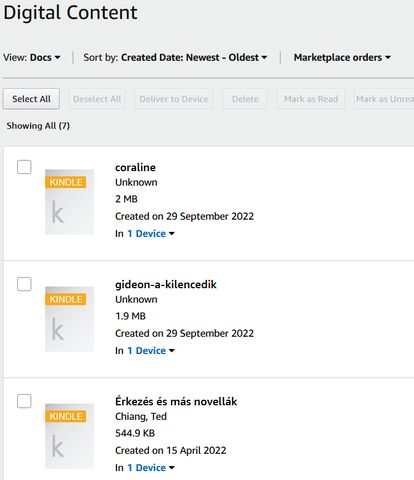Open the Érkezés és más novellák title

point(176,401)
